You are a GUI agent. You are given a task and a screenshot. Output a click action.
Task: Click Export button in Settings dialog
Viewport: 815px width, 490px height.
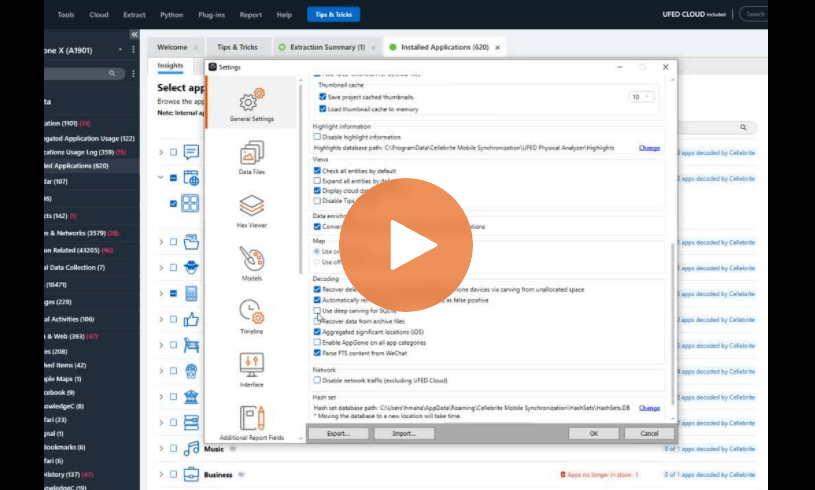pyautogui.click(x=338, y=433)
